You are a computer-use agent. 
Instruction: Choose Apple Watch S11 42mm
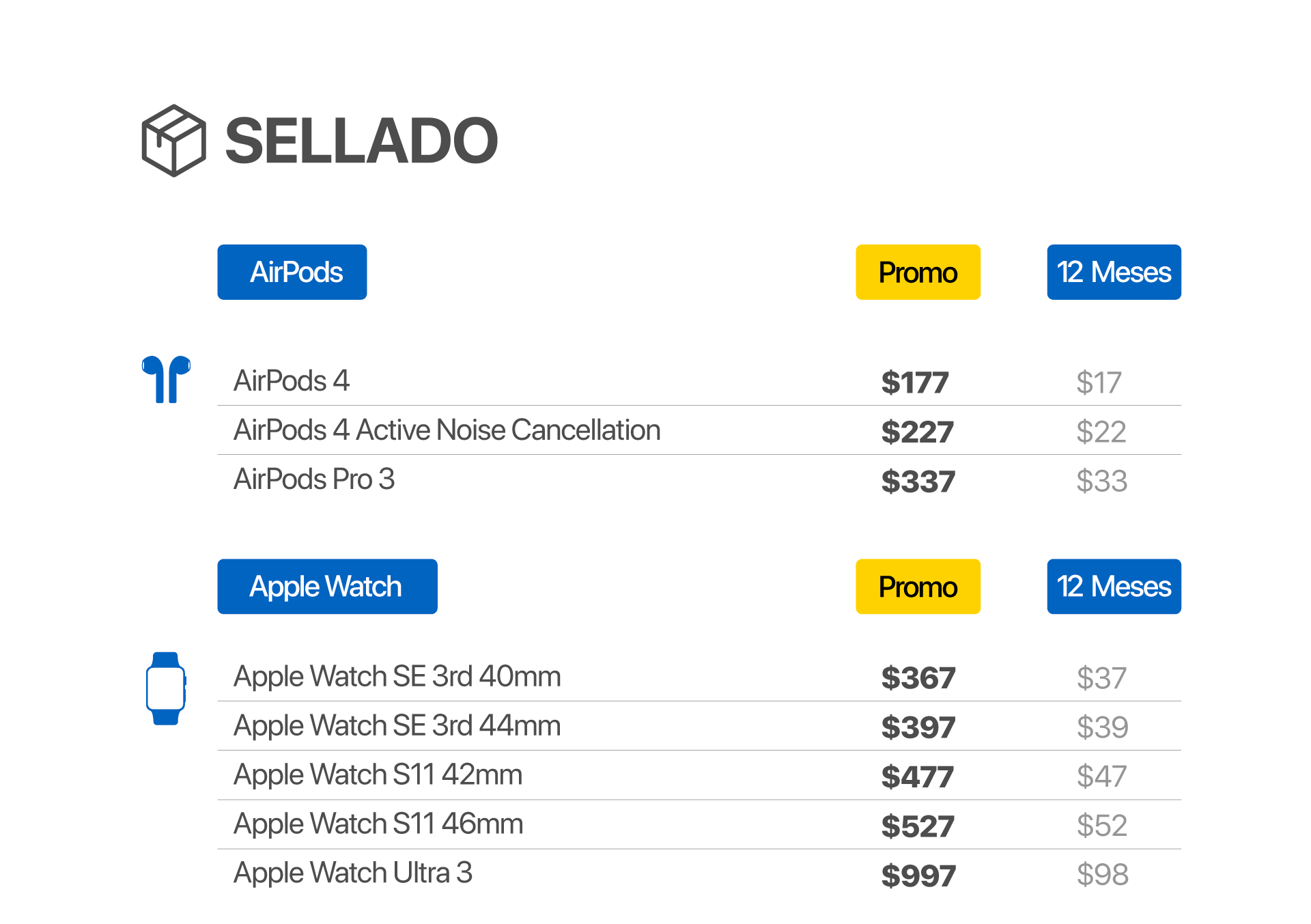pyautogui.click(x=378, y=775)
